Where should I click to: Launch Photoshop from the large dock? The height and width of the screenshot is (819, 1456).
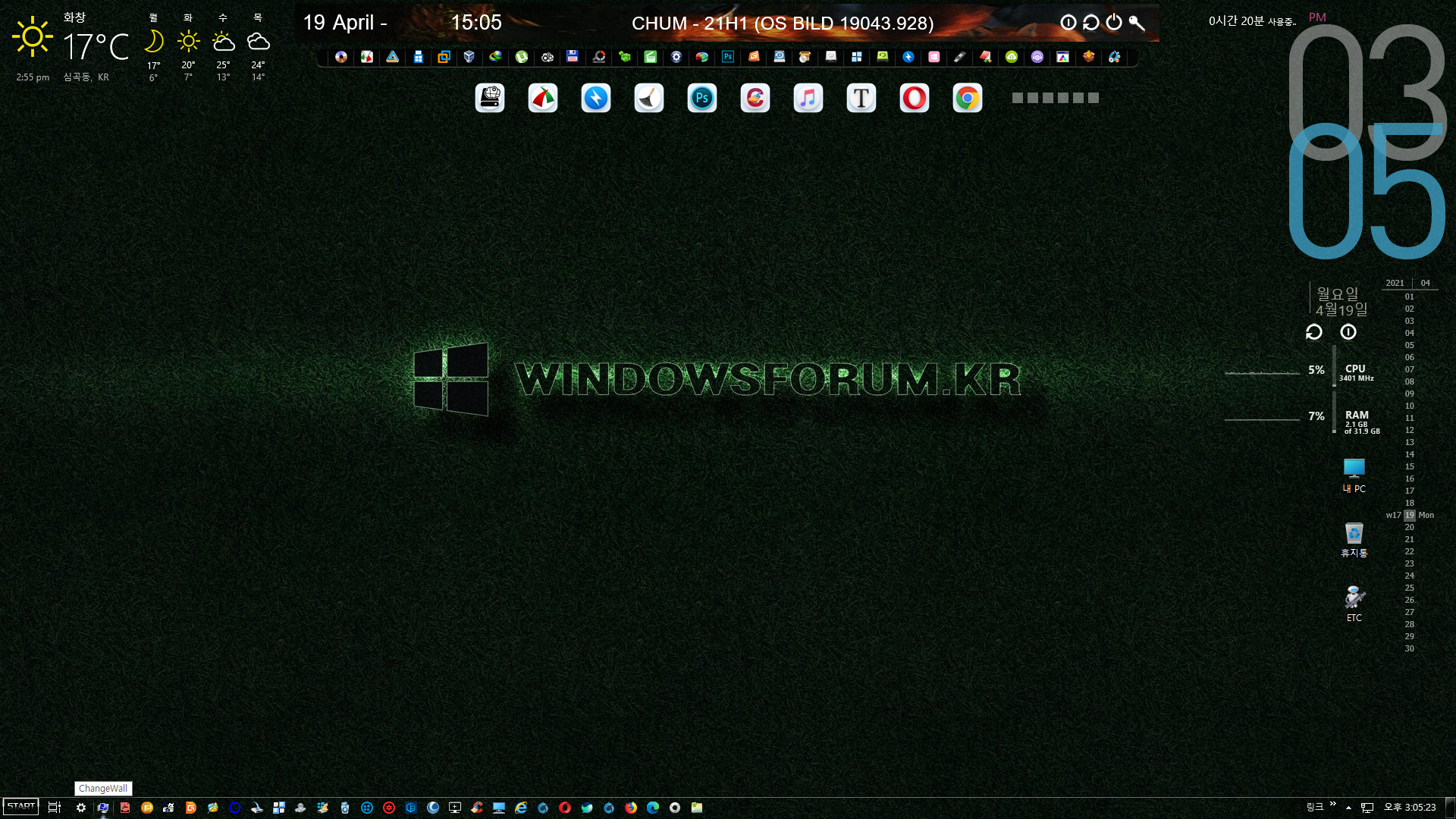701,98
